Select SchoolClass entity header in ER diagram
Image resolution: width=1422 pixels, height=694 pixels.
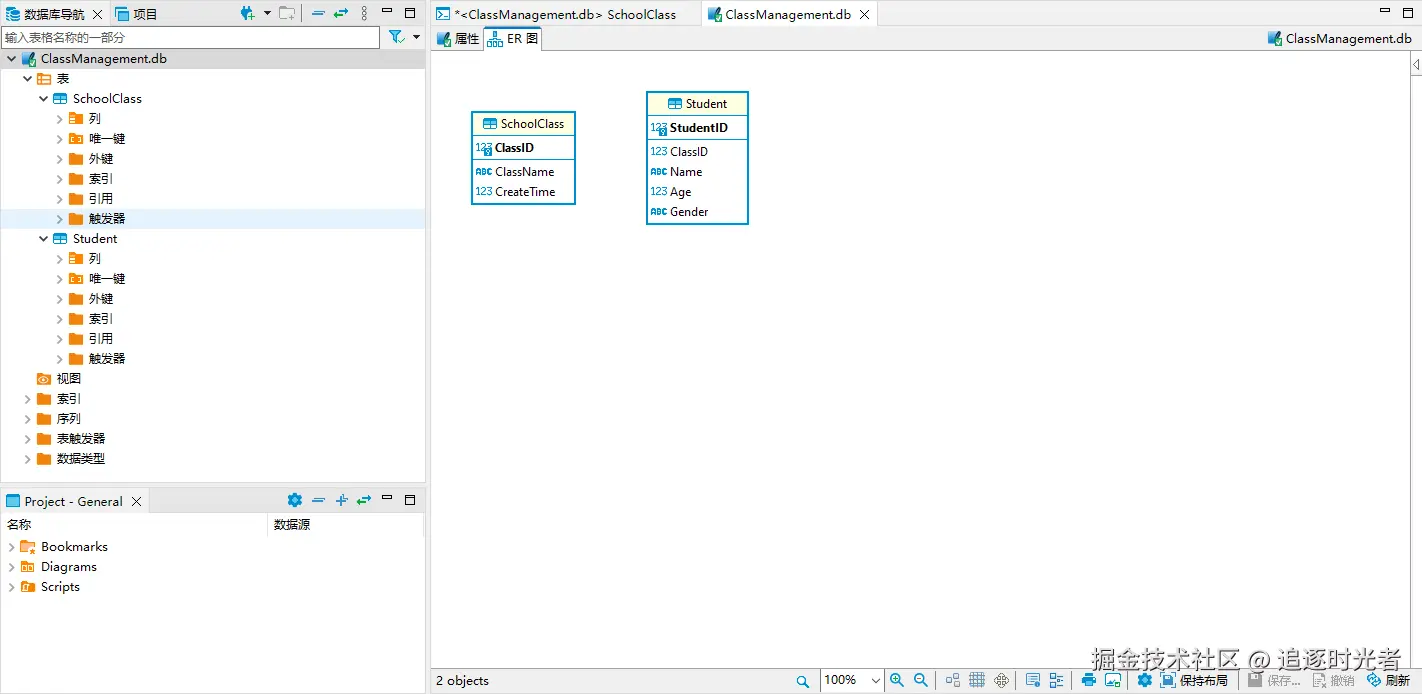[523, 124]
